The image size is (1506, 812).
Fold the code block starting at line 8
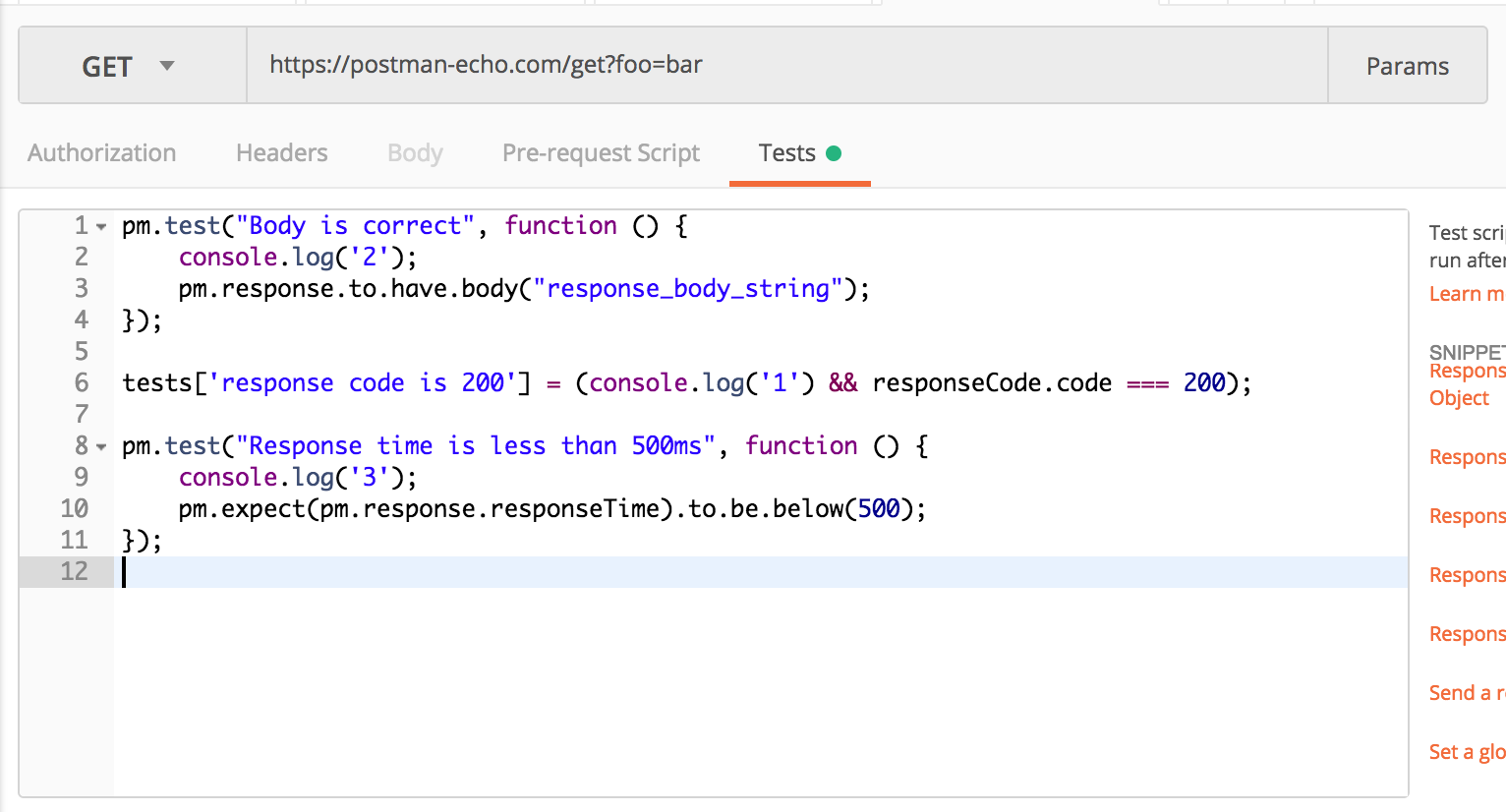pyautogui.click(x=101, y=447)
